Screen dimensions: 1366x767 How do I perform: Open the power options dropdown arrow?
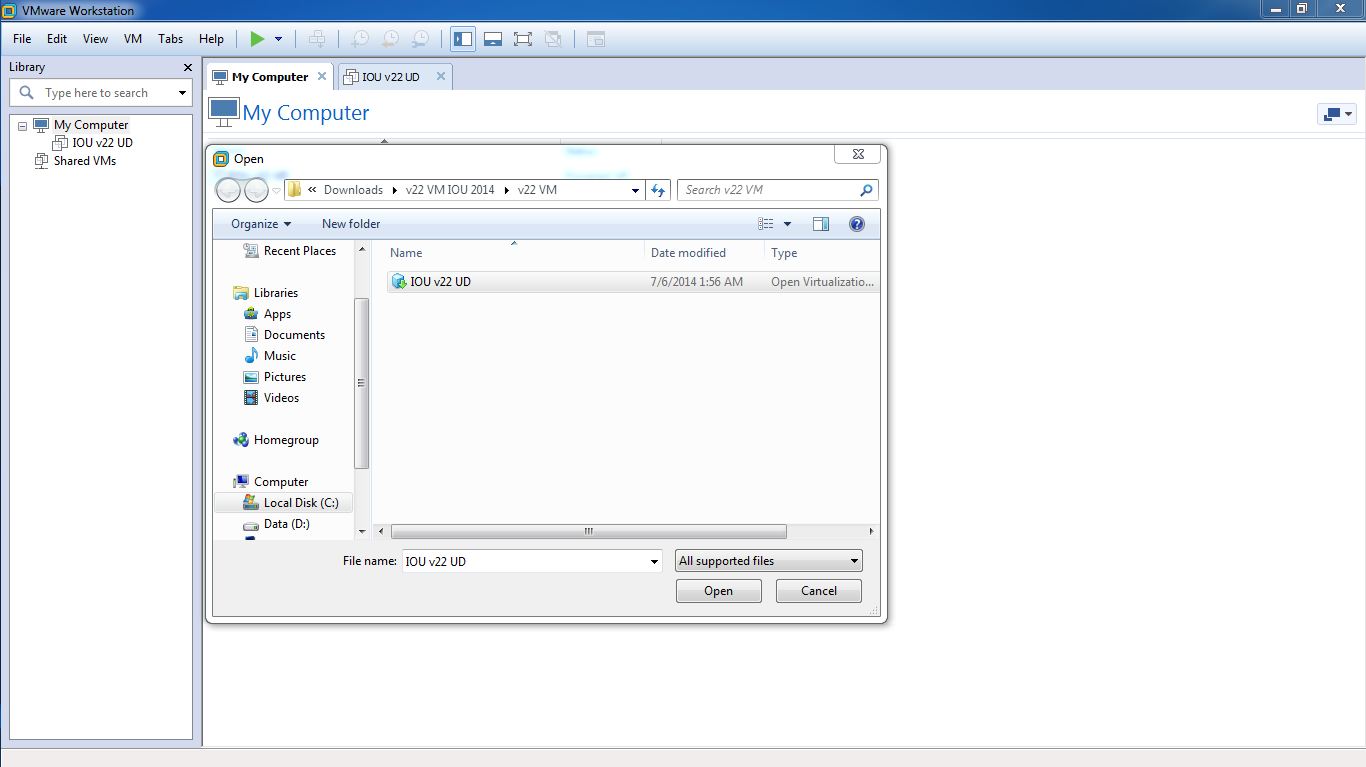pyautogui.click(x=278, y=39)
